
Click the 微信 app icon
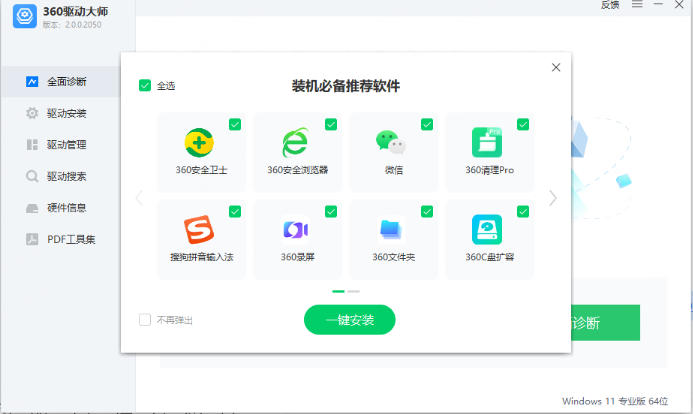click(391, 142)
